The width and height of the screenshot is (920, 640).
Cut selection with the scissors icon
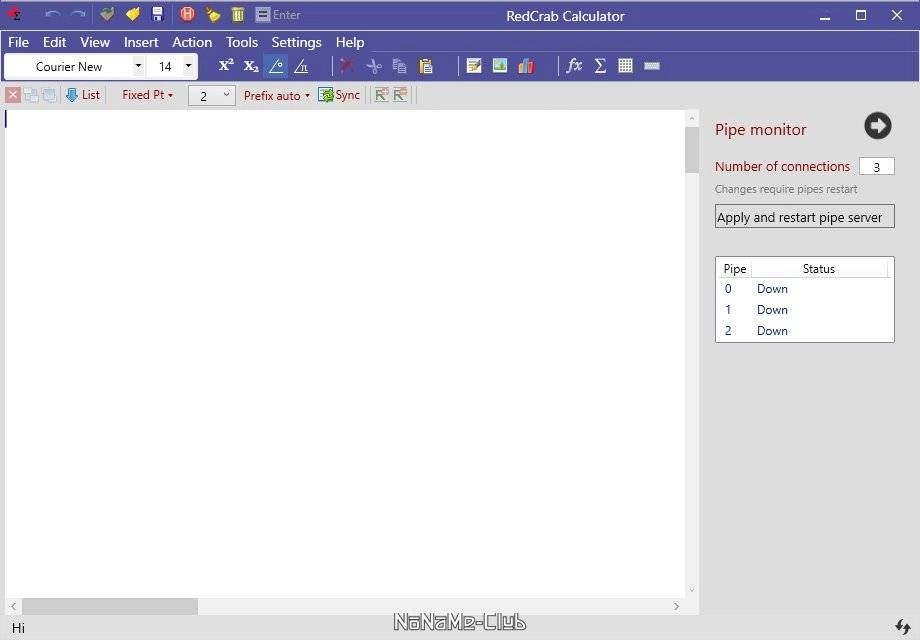(373, 66)
